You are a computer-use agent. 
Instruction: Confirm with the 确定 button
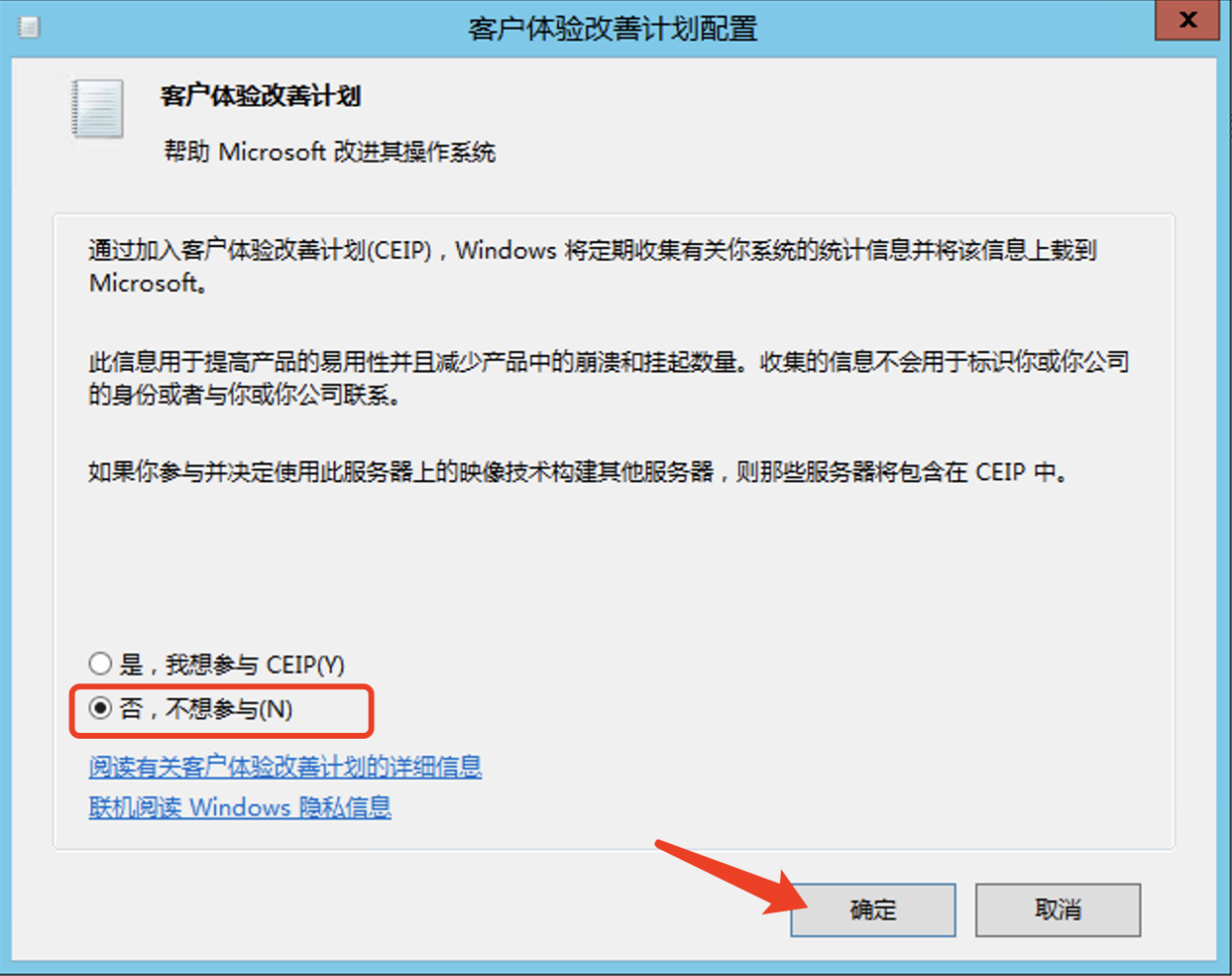(x=873, y=910)
